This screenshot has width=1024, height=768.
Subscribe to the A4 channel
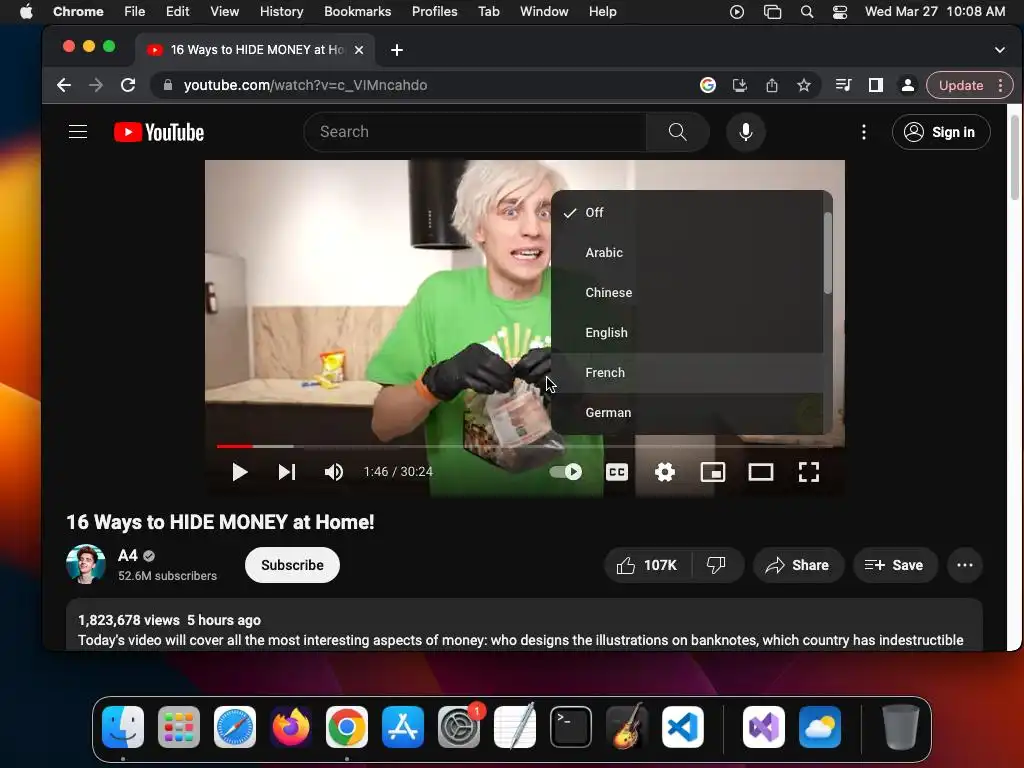click(x=292, y=565)
